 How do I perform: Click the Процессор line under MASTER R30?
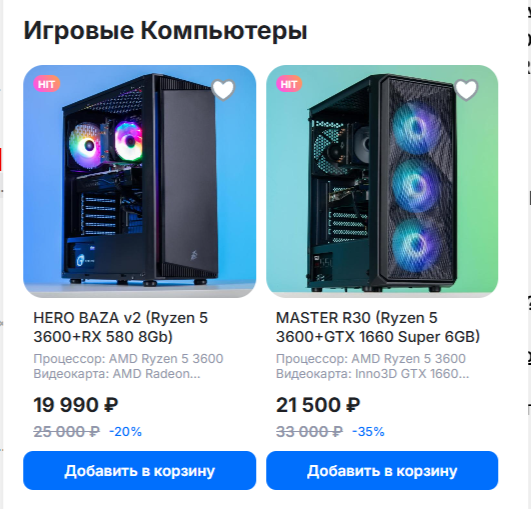(x=371, y=359)
